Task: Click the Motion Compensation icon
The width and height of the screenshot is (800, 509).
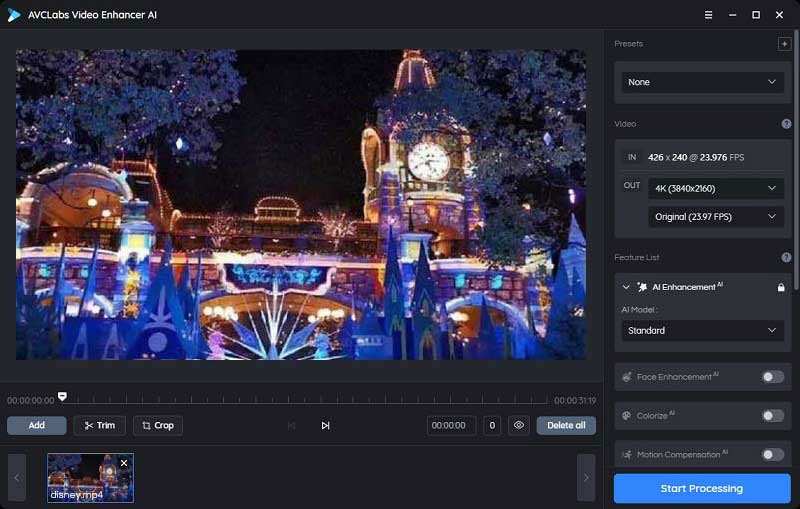Action: pyautogui.click(x=627, y=454)
